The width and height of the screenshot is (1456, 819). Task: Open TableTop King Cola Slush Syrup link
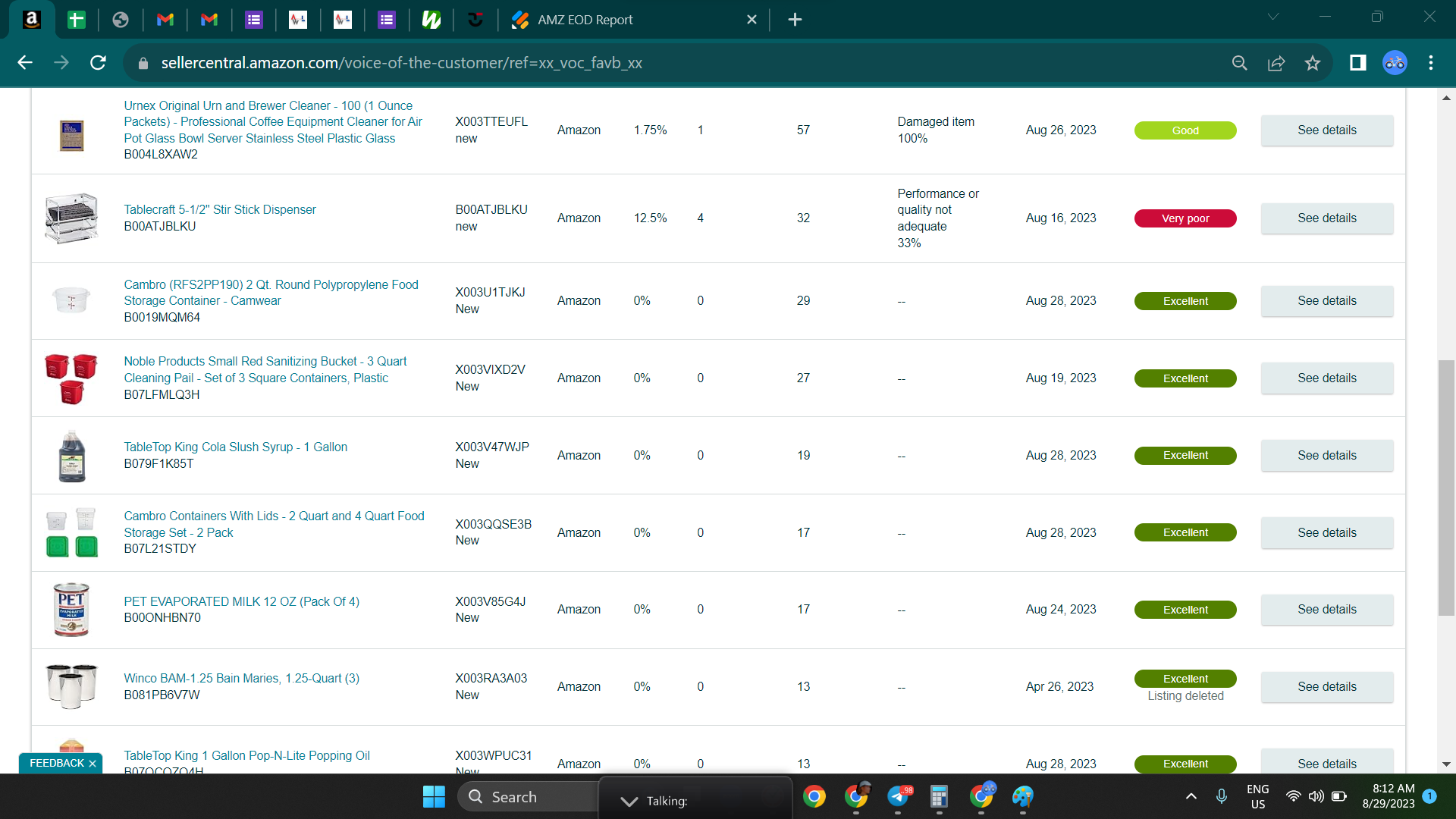(236, 447)
